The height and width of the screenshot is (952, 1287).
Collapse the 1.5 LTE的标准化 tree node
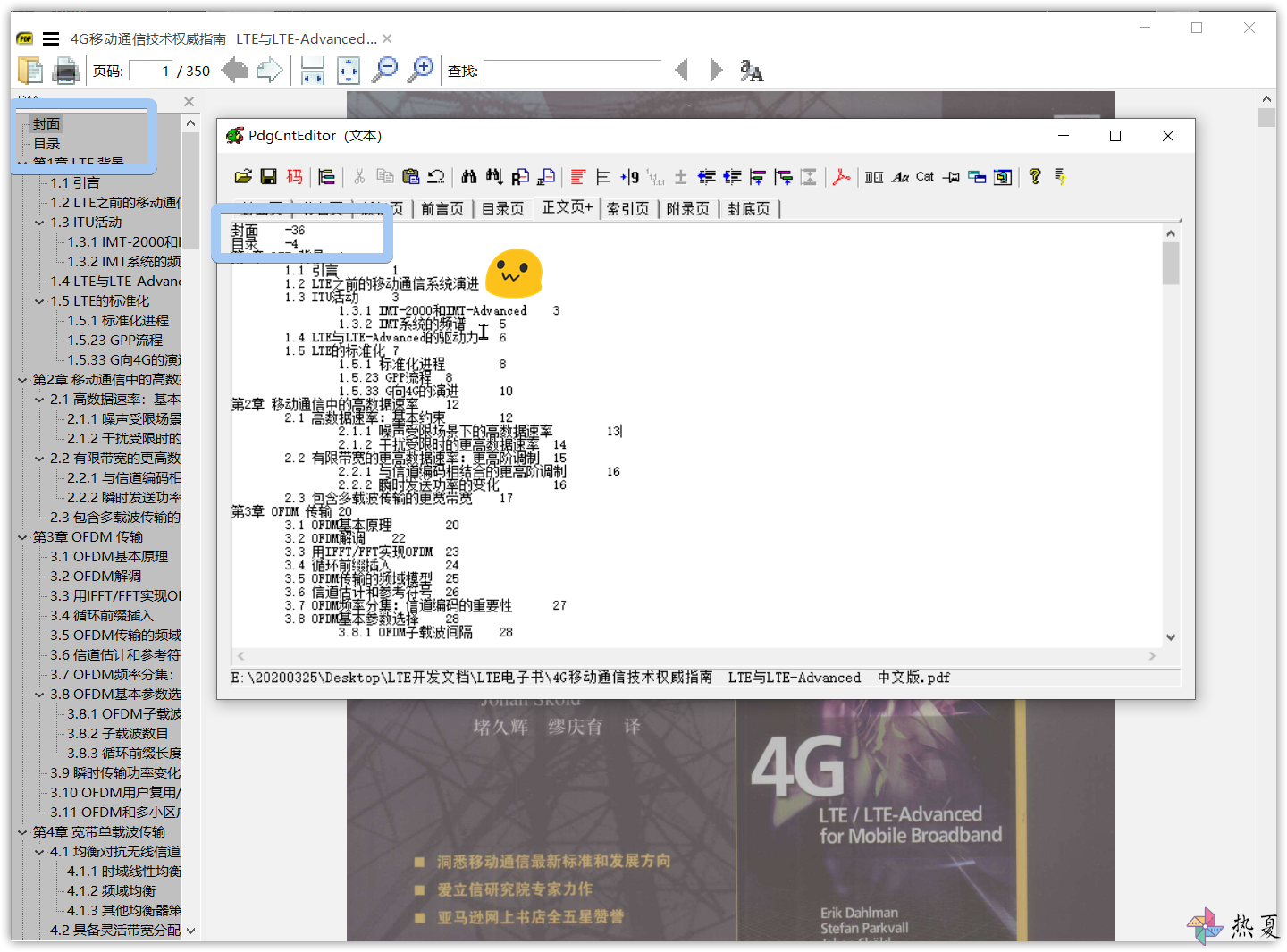[39, 301]
